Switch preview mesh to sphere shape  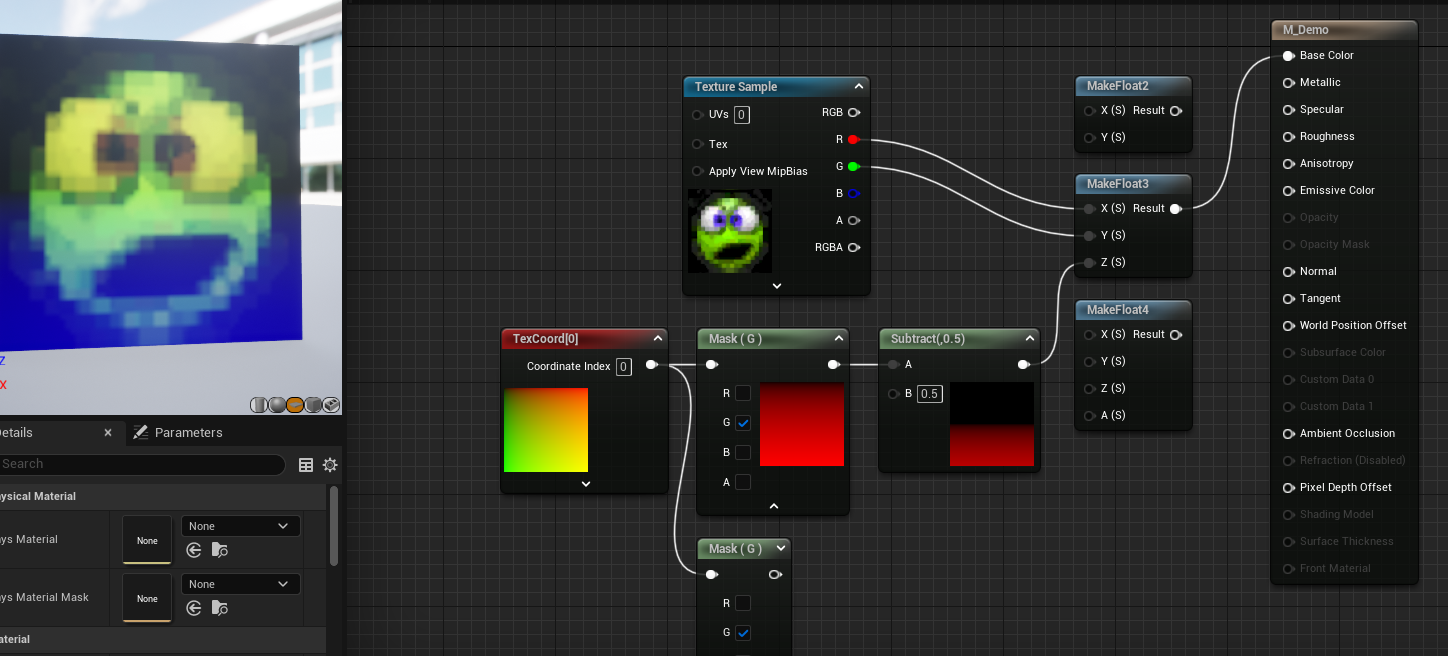[x=277, y=405]
